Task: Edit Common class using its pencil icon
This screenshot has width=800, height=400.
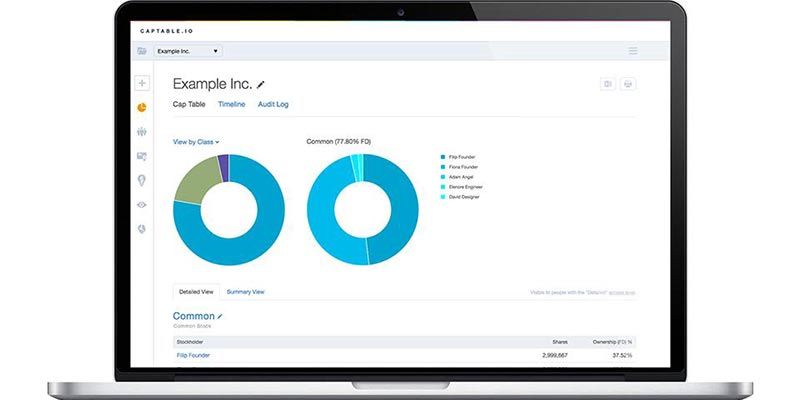Action: pyautogui.click(x=221, y=316)
